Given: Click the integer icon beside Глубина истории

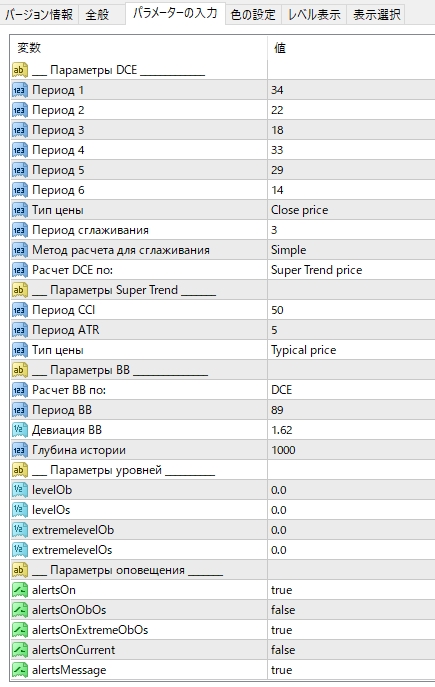Looking at the screenshot, I should point(20,450).
